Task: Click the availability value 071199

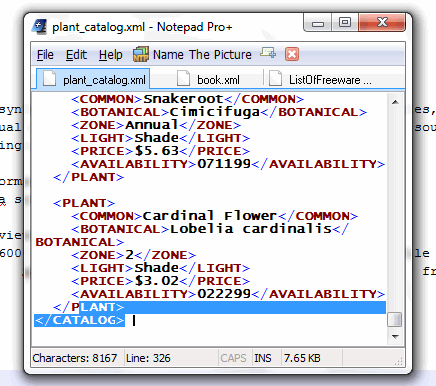Action: coord(224,164)
